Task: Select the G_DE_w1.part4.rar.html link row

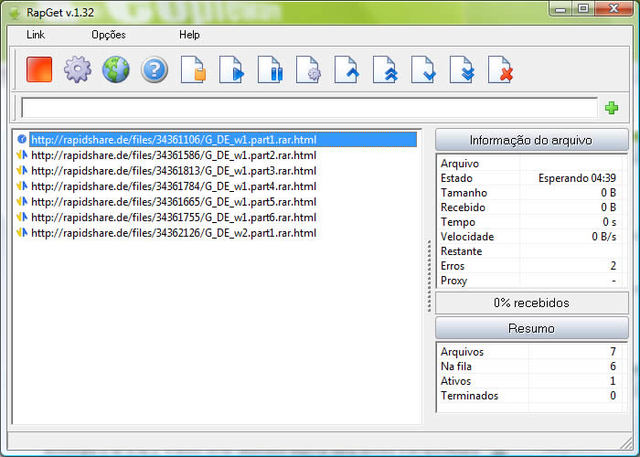Action: [174, 186]
